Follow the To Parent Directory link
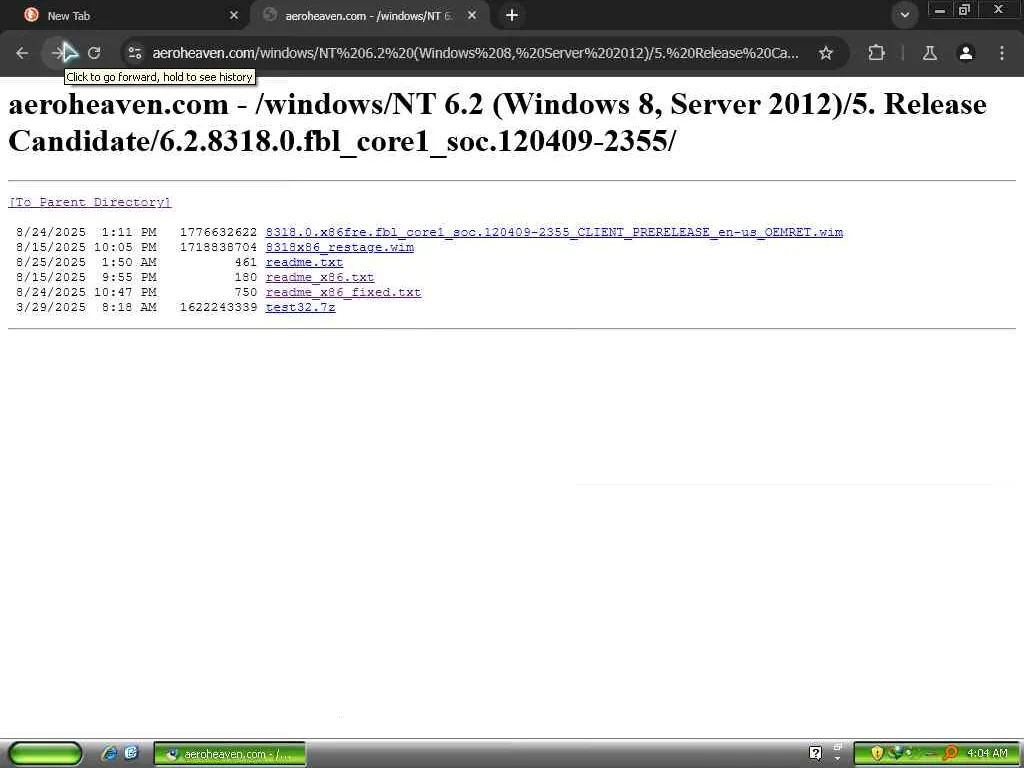The height and width of the screenshot is (768, 1024). pos(89,202)
